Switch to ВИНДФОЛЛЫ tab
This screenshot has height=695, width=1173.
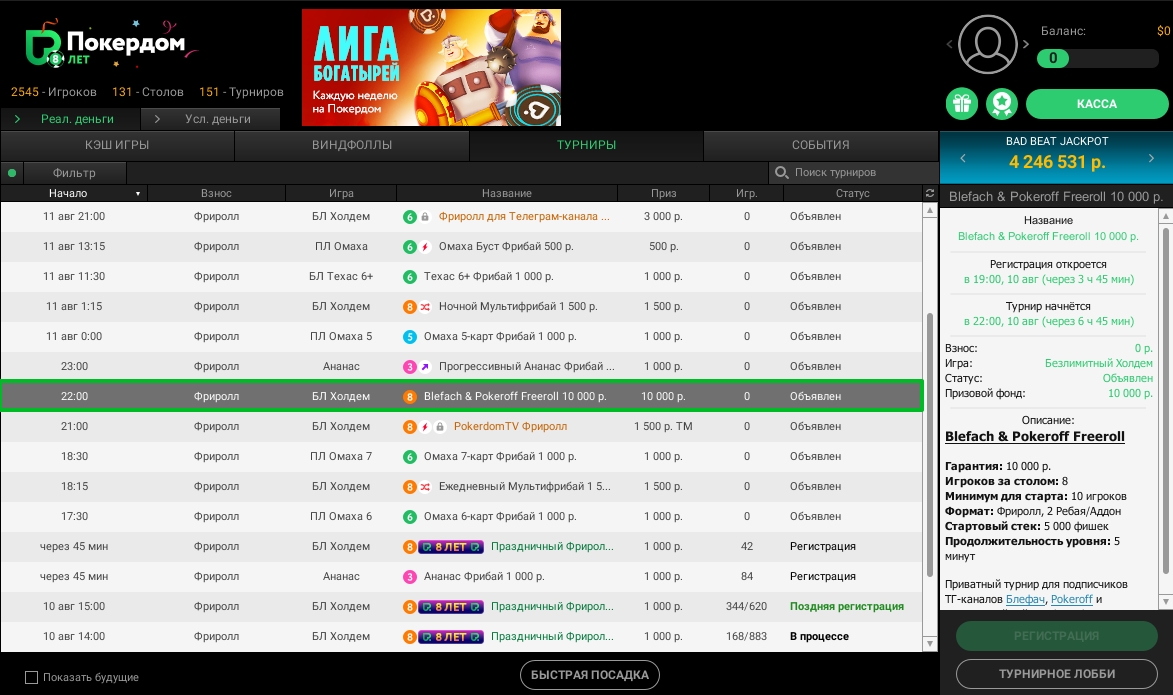[352, 145]
